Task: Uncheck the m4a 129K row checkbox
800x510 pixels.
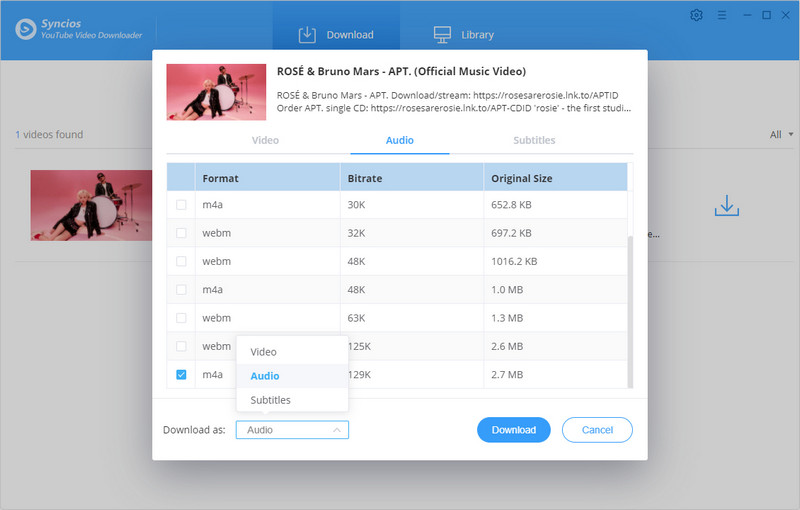Action: click(181, 374)
